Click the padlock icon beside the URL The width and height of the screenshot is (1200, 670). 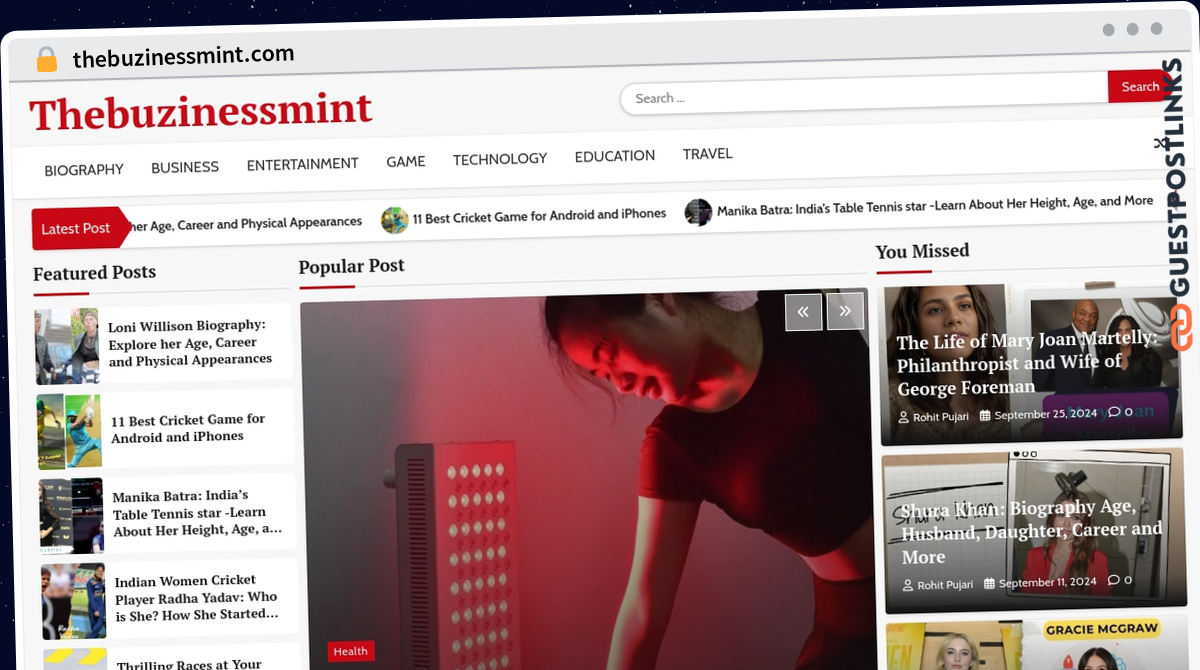coord(46,59)
